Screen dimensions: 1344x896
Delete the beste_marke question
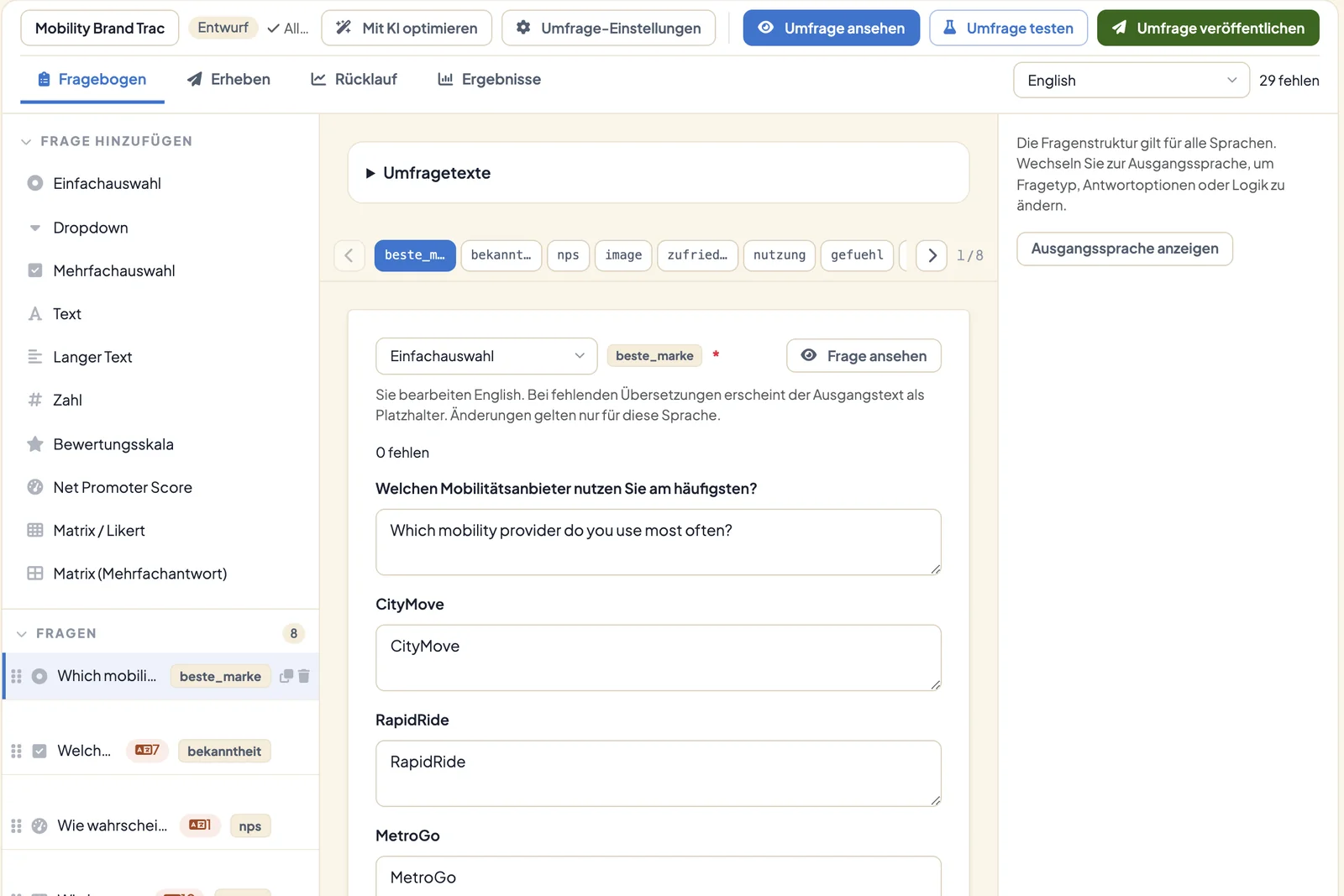click(x=304, y=676)
